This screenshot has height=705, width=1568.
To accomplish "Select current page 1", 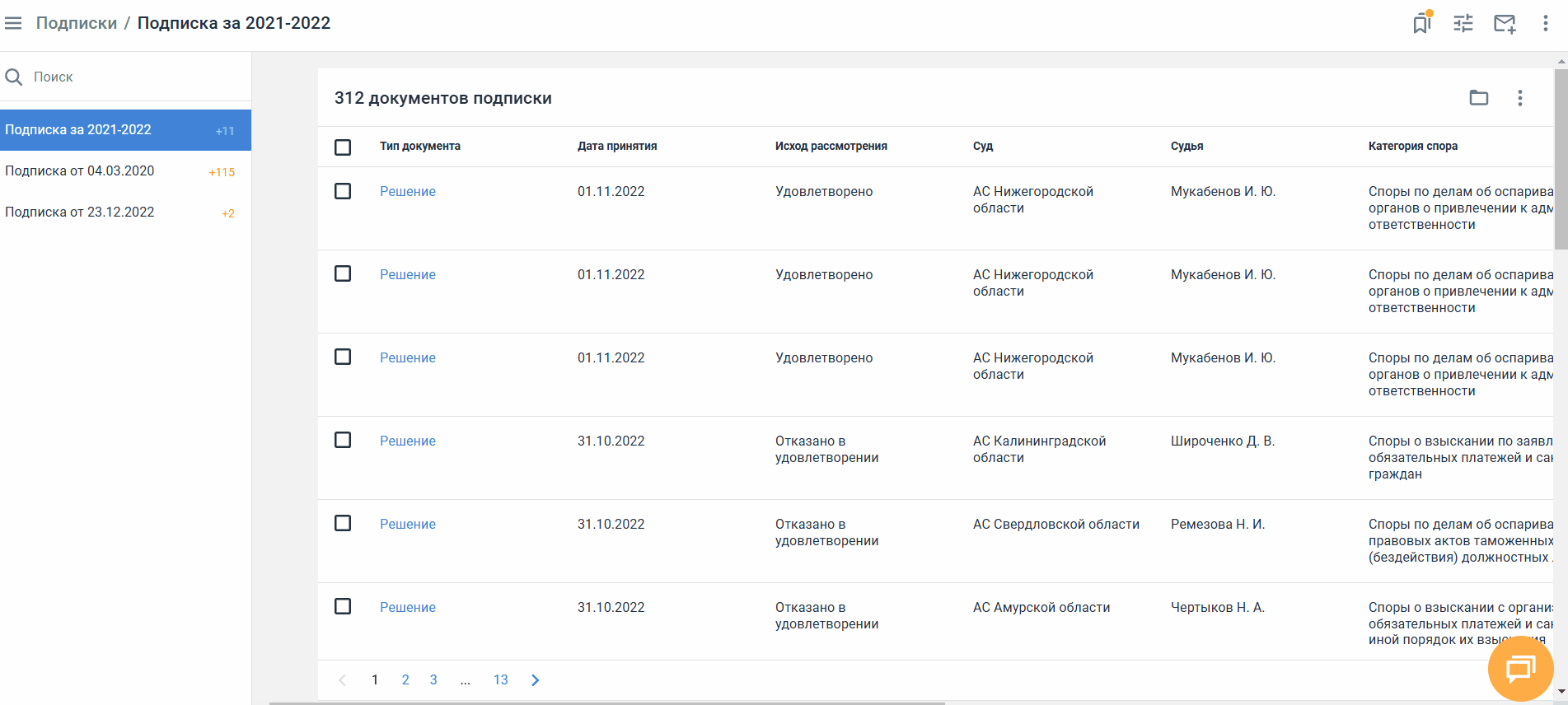I will pos(375,680).
